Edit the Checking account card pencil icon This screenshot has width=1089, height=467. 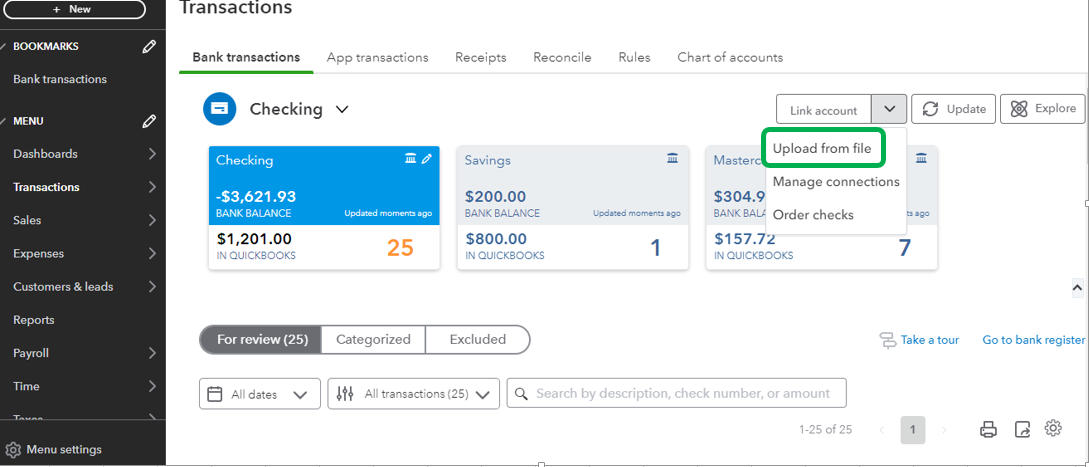(427, 159)
